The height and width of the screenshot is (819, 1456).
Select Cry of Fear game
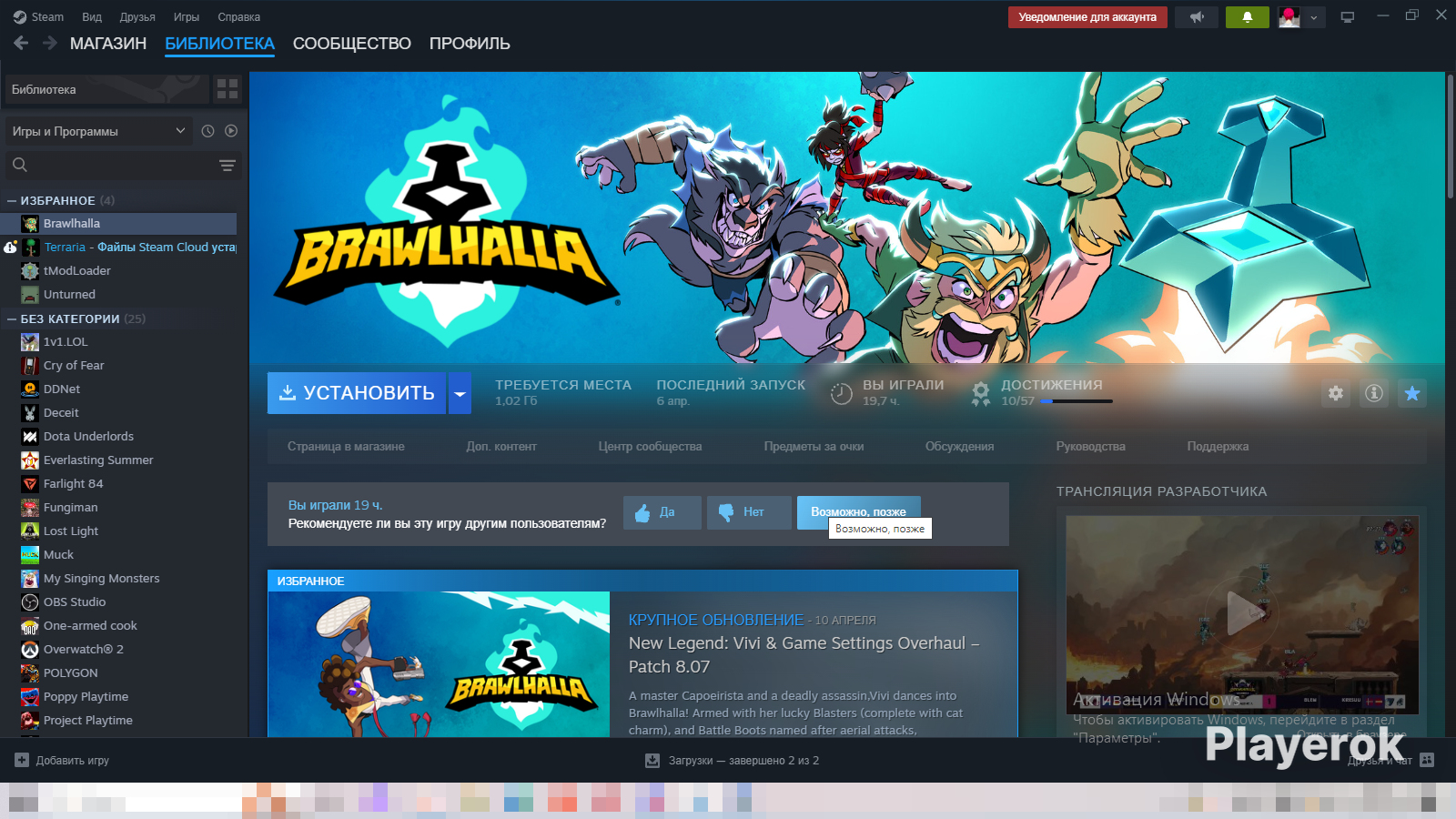pos(127,365)
